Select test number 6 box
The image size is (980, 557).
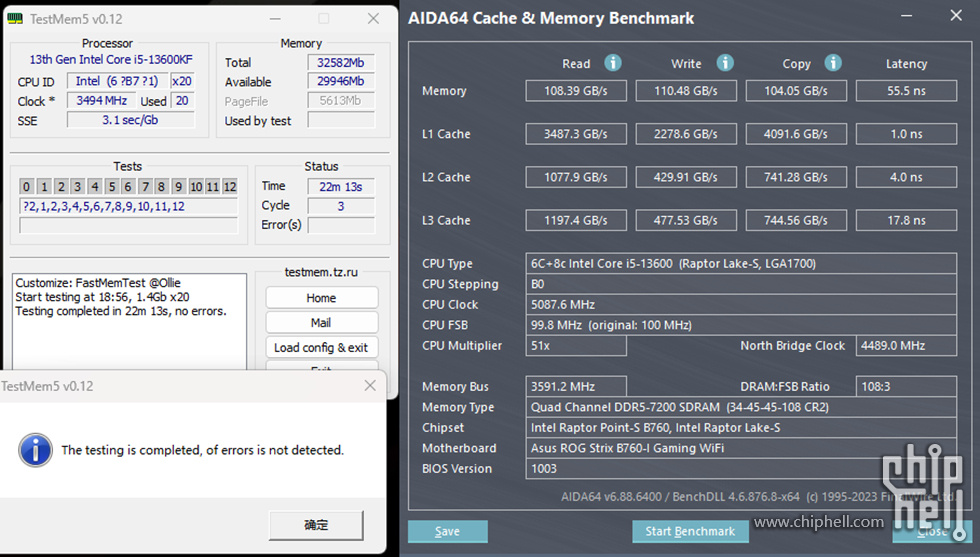[128, 186]
